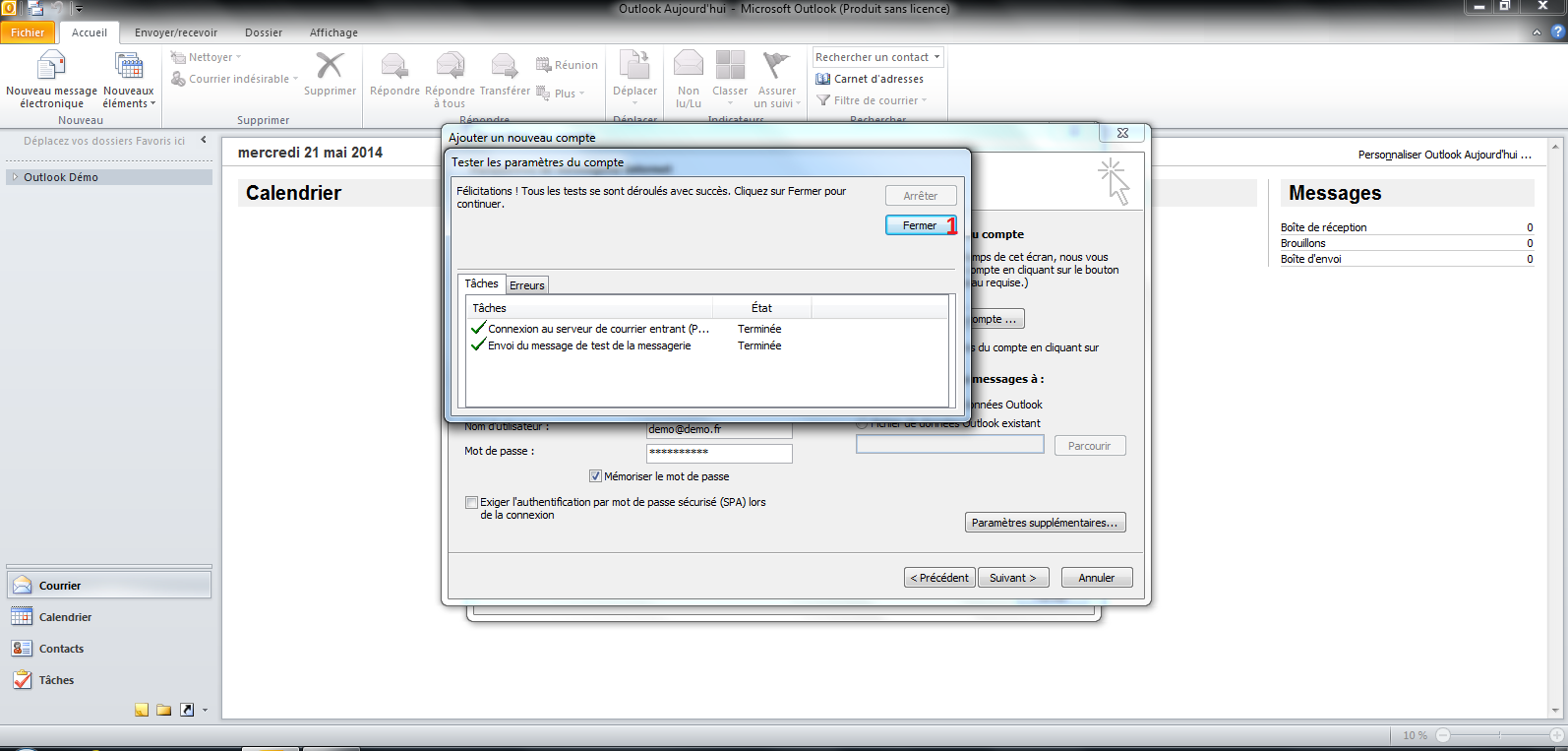The image size is (1568, 751).
Task: Open Tâches in navigation pane
Action: coord(56,680)
